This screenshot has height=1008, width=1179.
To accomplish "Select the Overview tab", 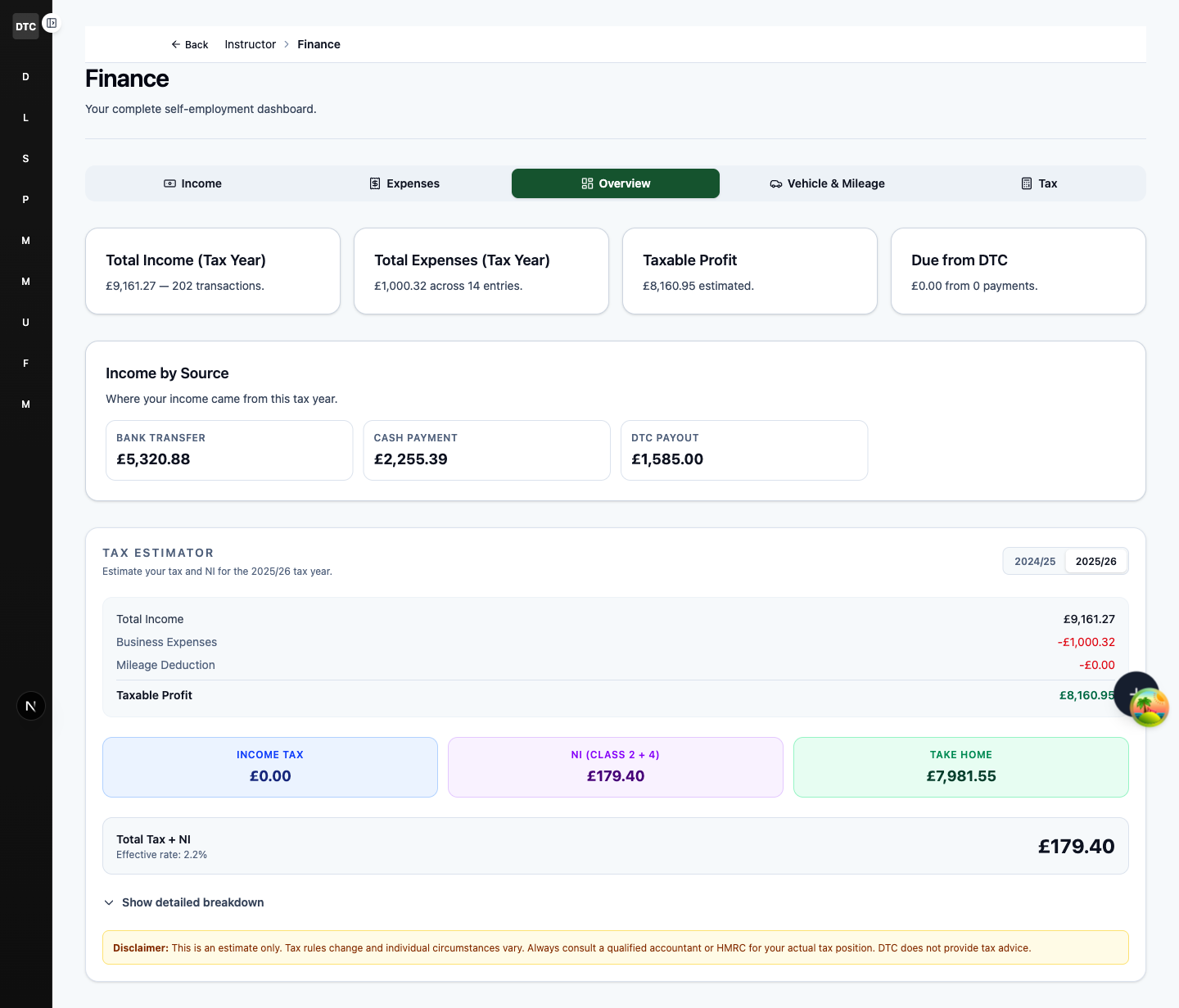I will click(616, 183).
